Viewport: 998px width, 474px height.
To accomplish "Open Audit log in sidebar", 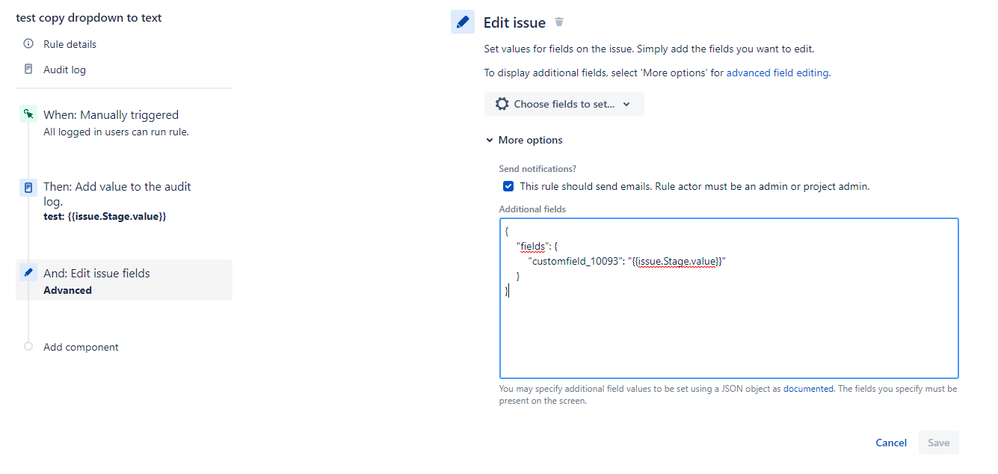I will click(x=64, y=69).
